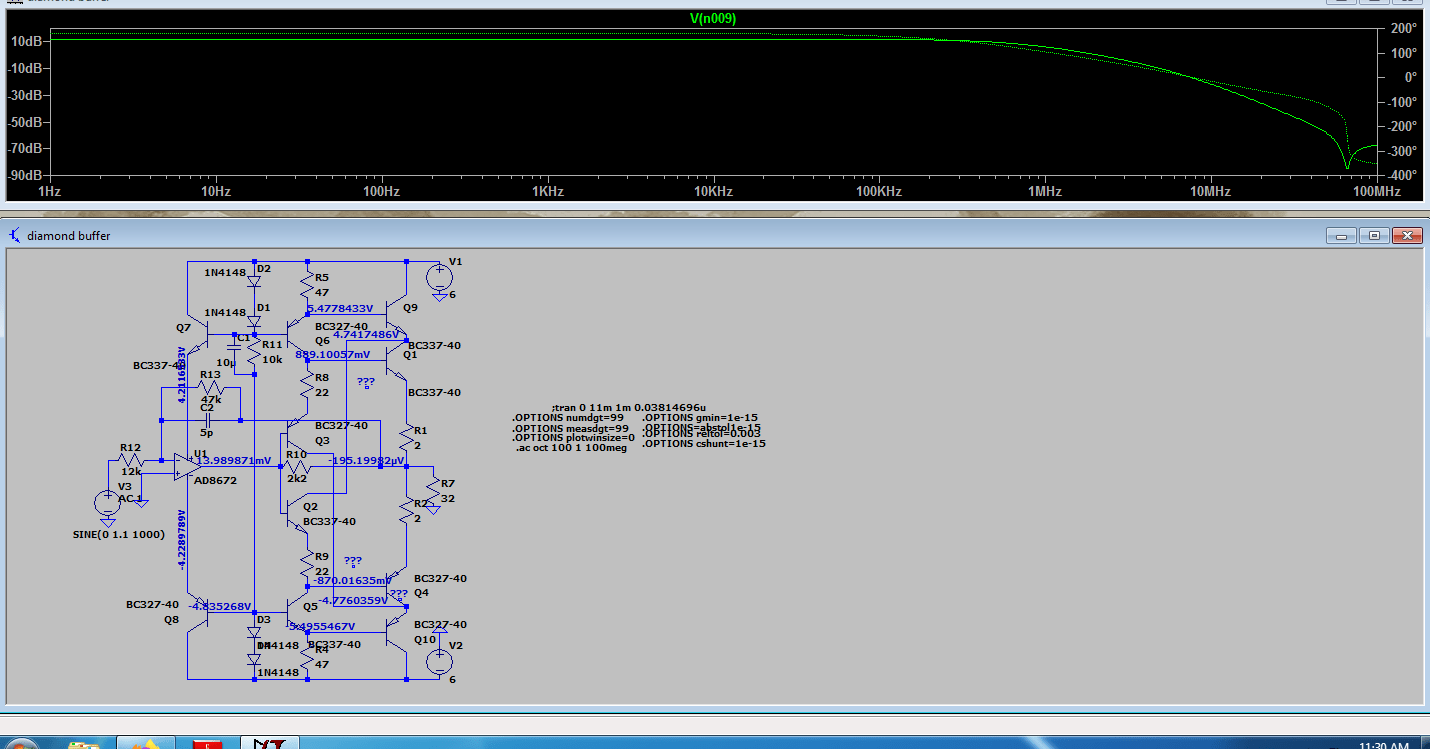
Task: Open the LTspice taskbar button
Action: coord(270,743)
